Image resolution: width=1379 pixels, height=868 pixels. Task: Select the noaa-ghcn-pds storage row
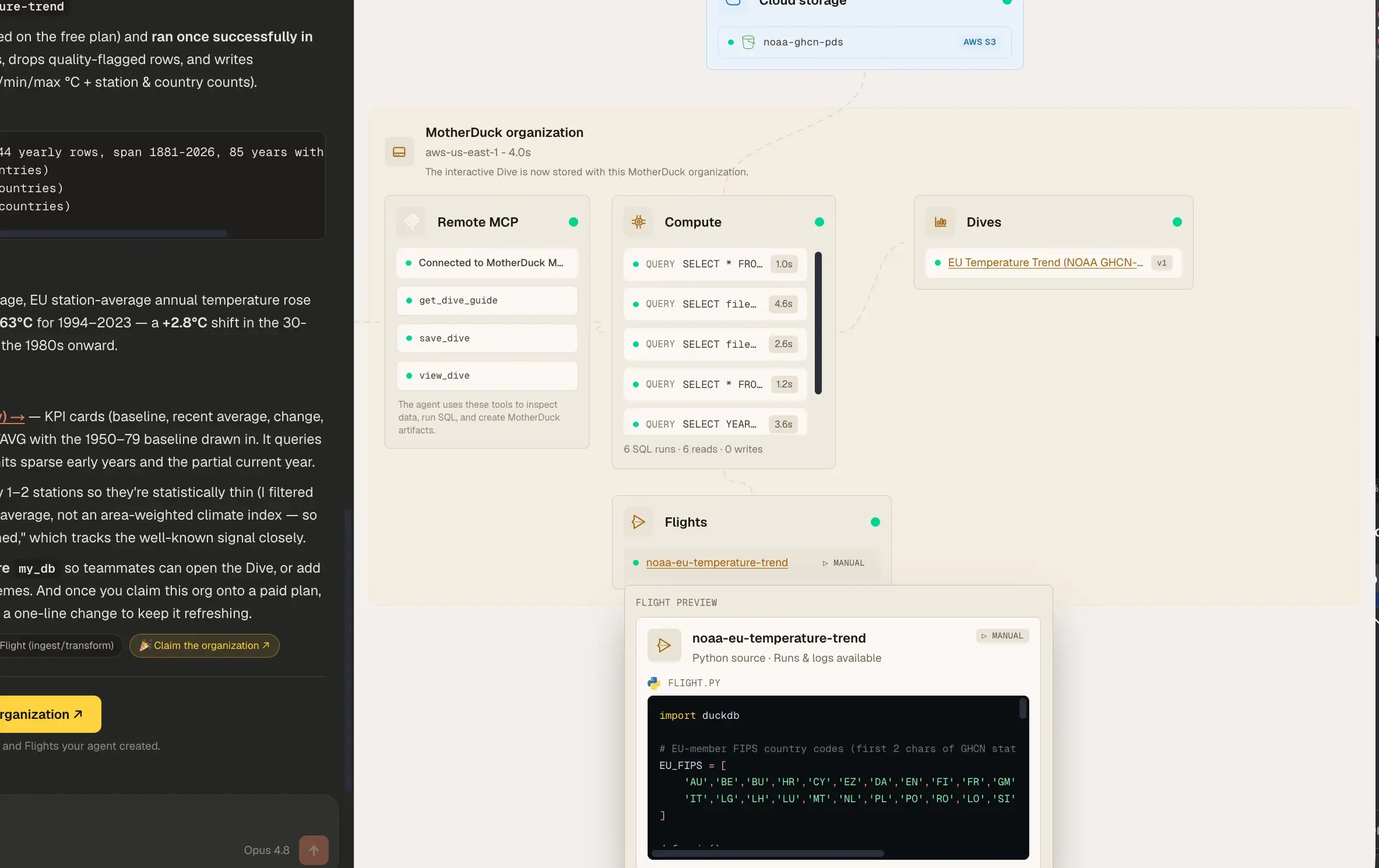[x=865, y=42]
